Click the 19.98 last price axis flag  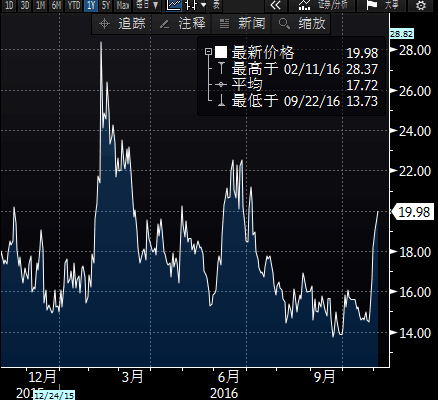[413, 212]
